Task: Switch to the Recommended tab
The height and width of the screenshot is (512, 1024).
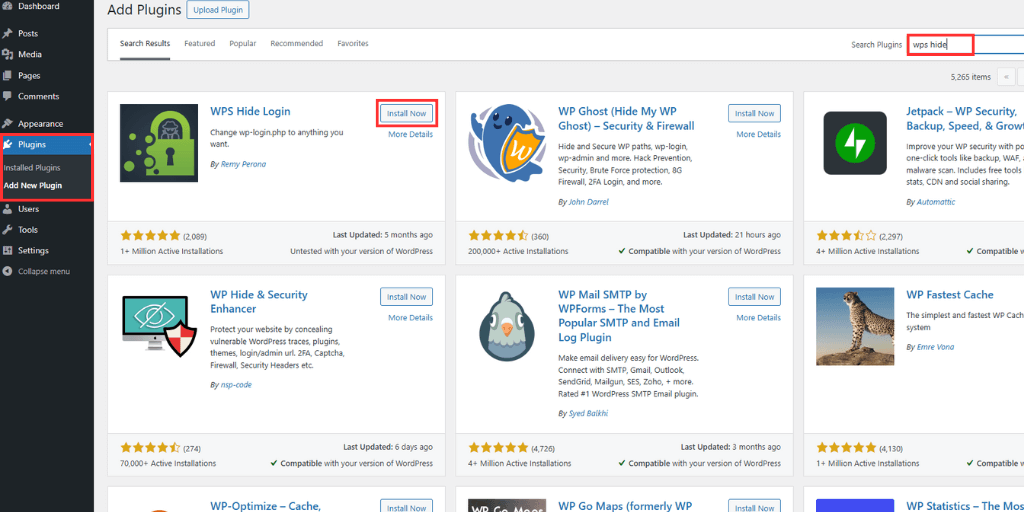Action: click(x=296, y=44)
